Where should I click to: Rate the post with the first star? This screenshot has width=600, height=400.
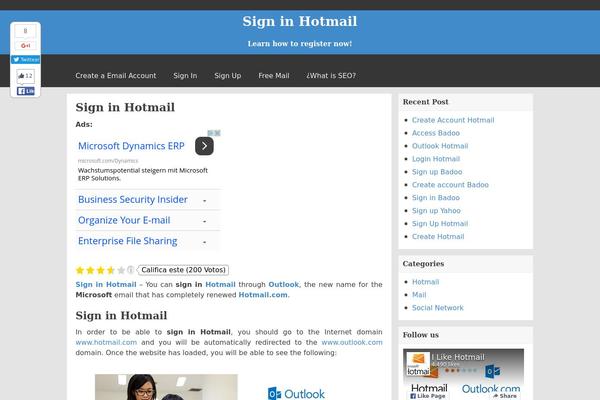tap(80, 270)
